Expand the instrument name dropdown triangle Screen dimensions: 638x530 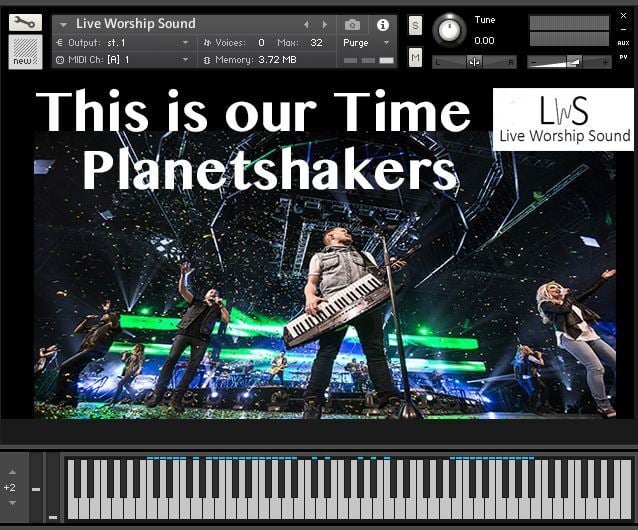click(x=63, y=25)
